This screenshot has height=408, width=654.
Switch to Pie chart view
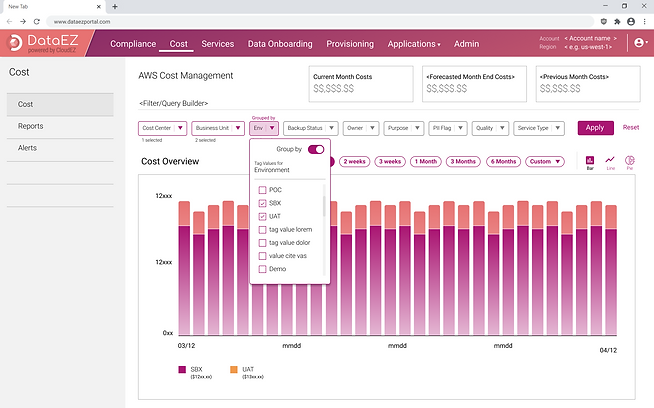630,162
